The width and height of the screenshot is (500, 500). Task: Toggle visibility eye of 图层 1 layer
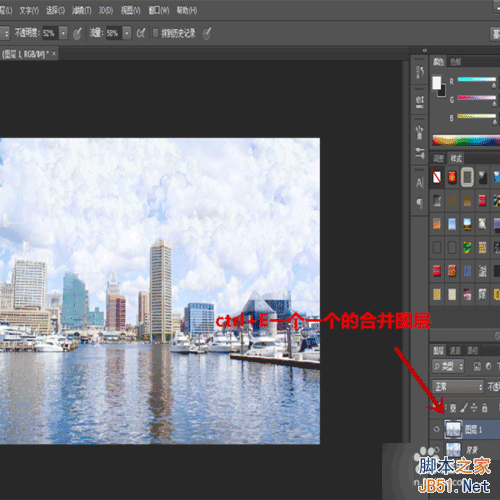pos(436,429)
